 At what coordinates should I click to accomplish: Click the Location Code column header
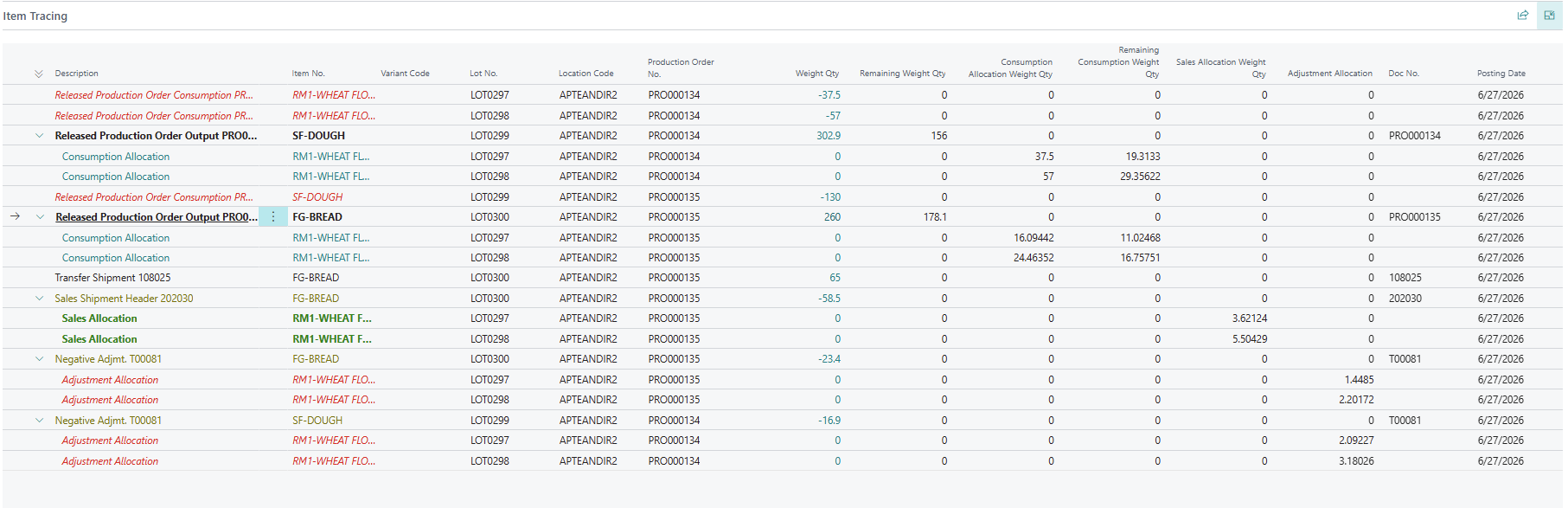pyautogui.click(x=586, y=74)
